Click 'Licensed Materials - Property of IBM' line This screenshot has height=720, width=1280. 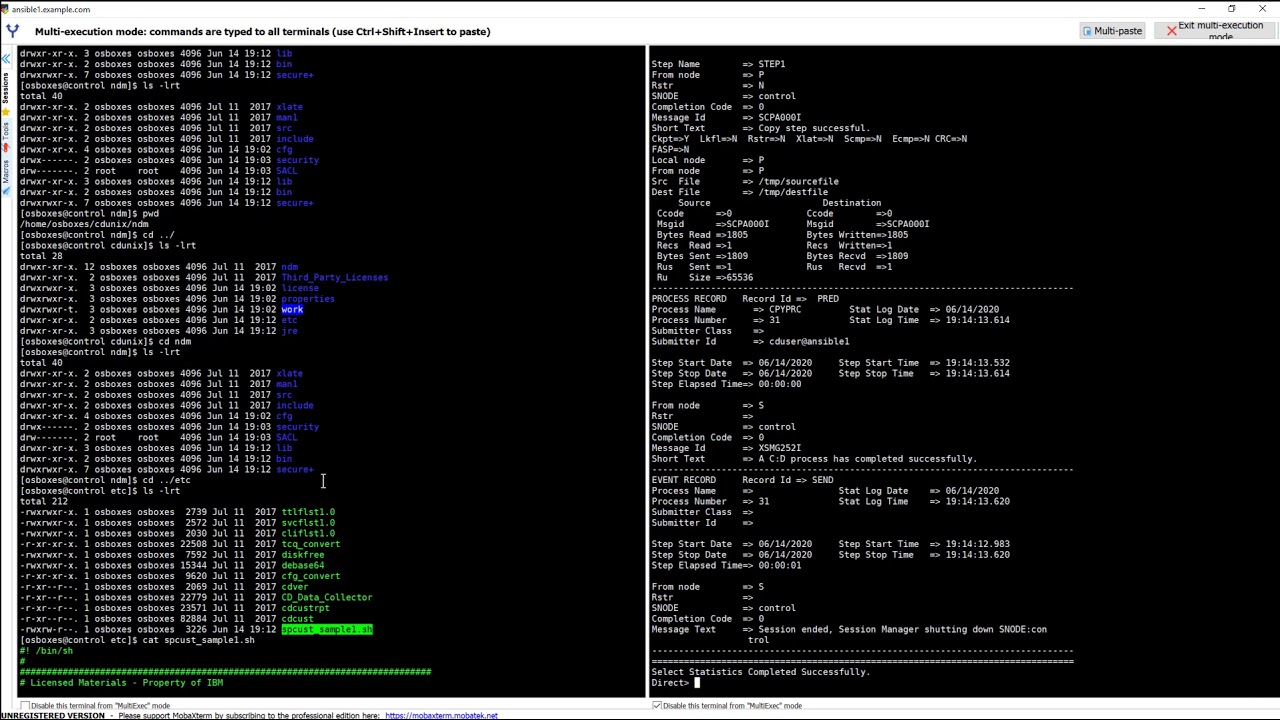coord(126,682)
